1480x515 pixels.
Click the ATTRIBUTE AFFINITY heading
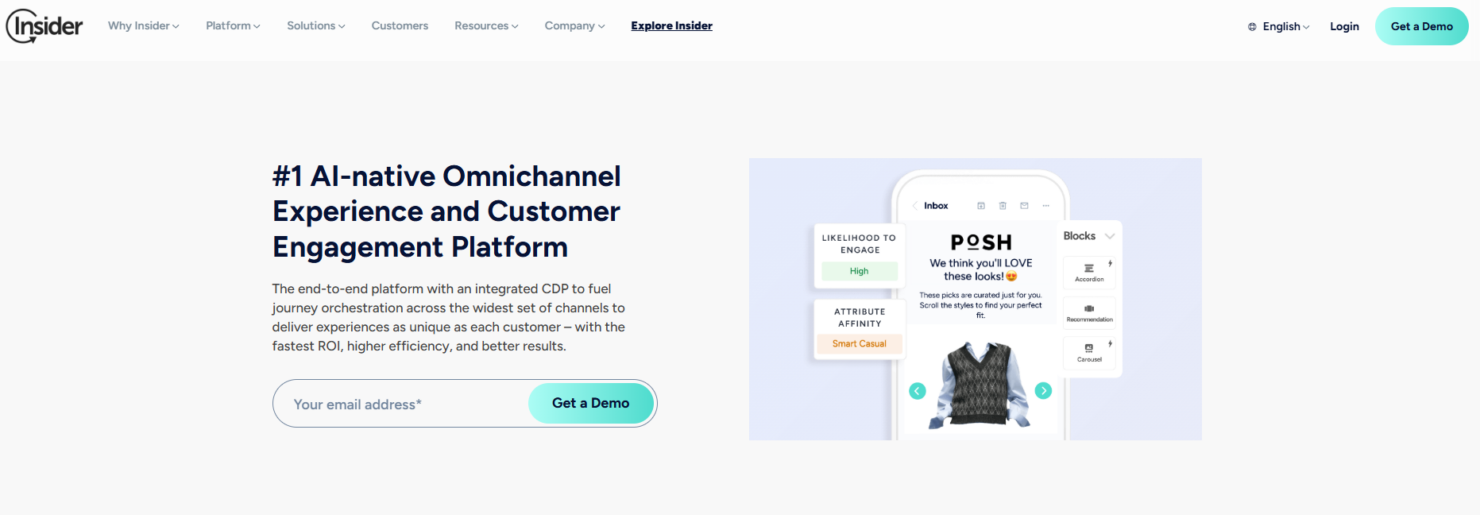[x=859, y=317]
